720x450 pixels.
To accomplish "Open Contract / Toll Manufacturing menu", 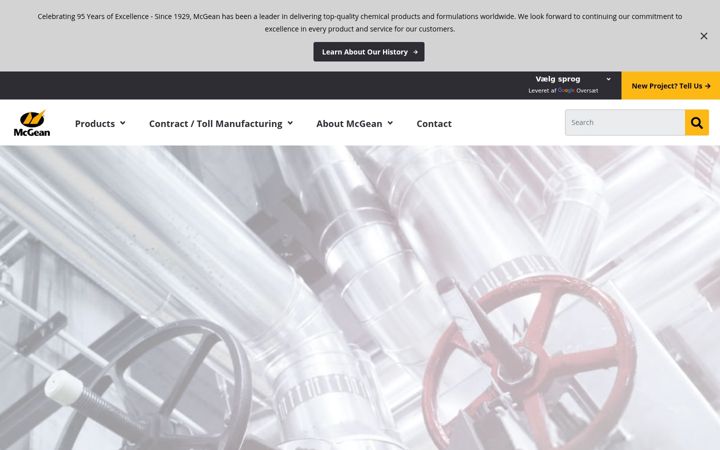I will tap(215, 124).
